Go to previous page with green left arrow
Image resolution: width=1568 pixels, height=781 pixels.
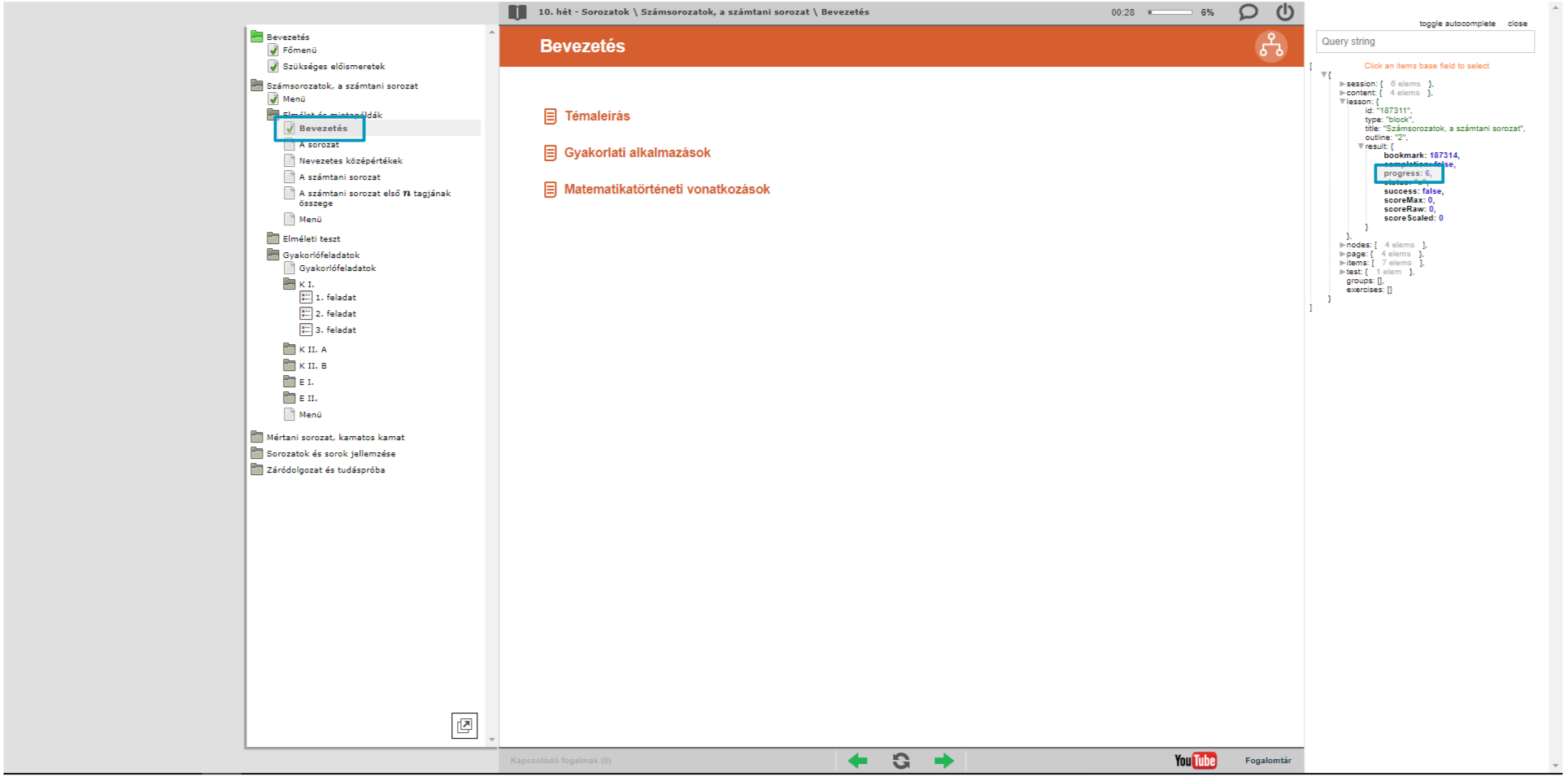tap(857, 761)
